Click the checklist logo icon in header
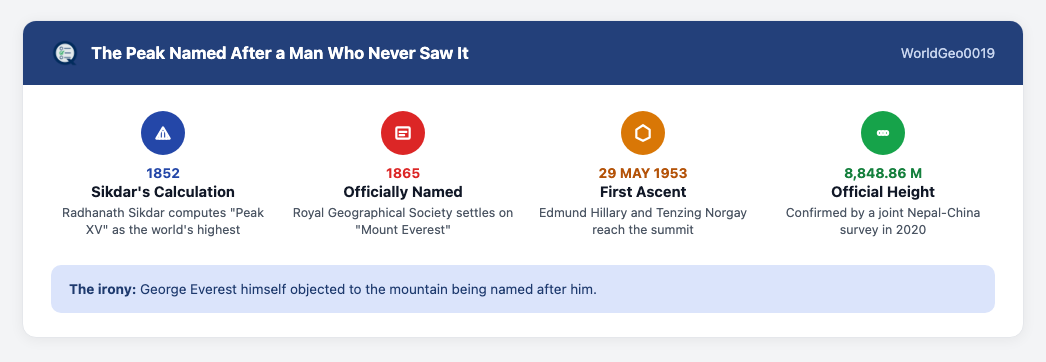 [65, 53]
